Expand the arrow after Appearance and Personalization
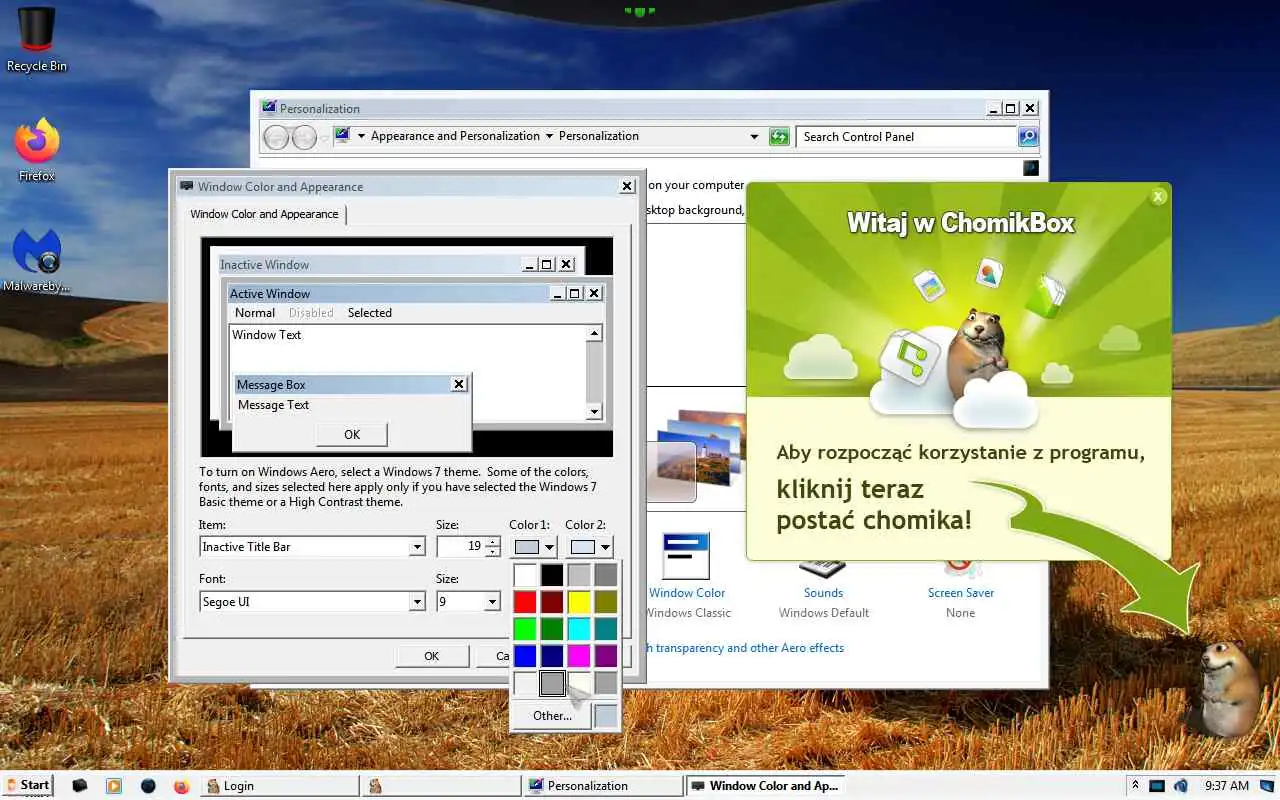Viewport: 1280px width, 800px height. tap(549, 137)
